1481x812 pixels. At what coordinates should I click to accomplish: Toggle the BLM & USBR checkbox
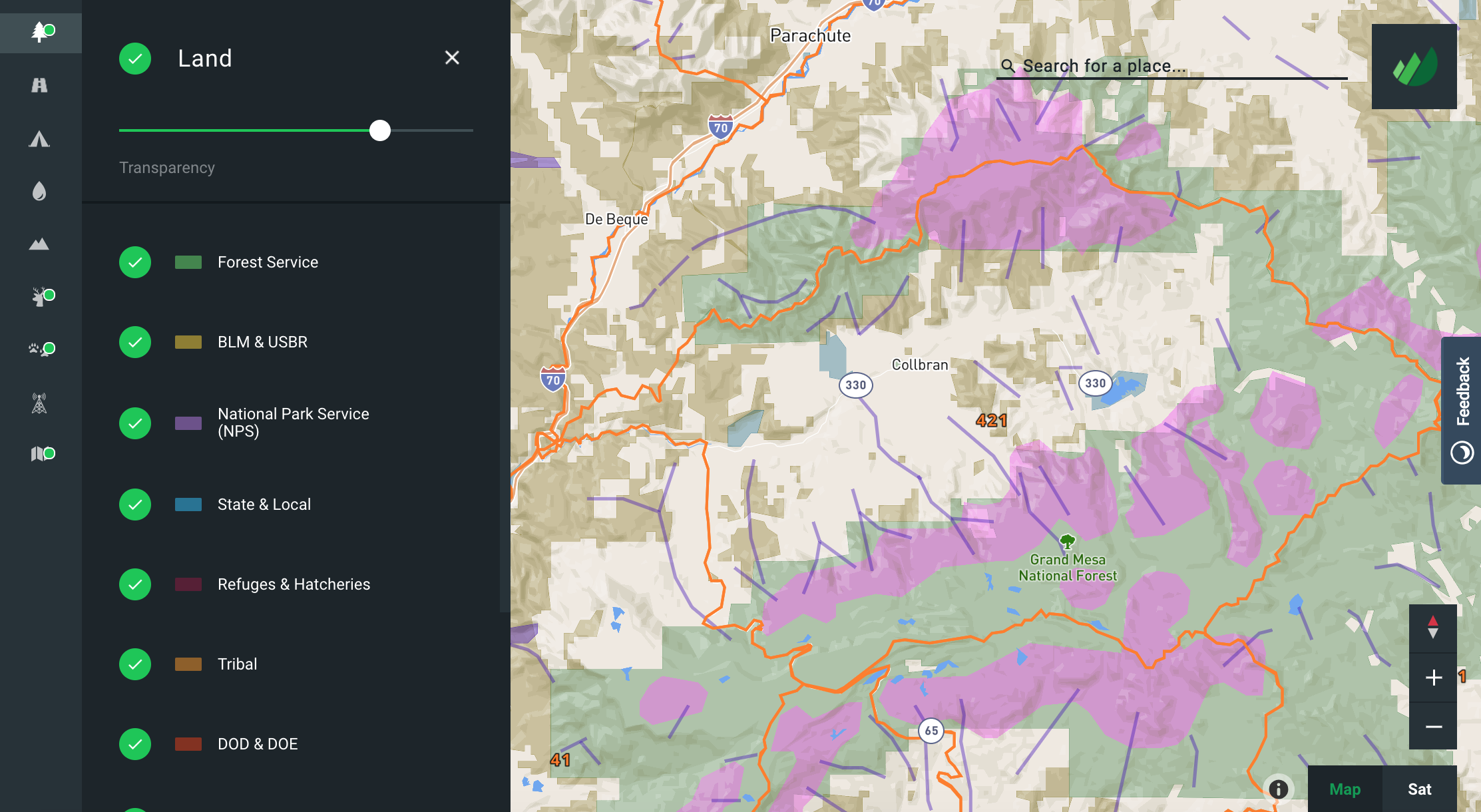(135, 342)
